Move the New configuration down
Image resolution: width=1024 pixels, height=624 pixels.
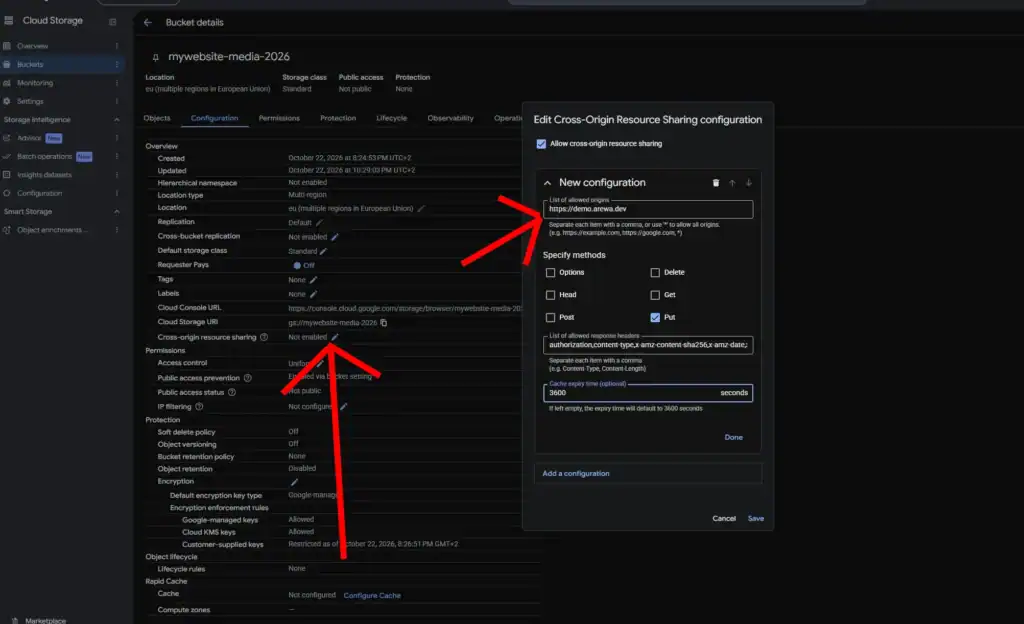(749, 183)
